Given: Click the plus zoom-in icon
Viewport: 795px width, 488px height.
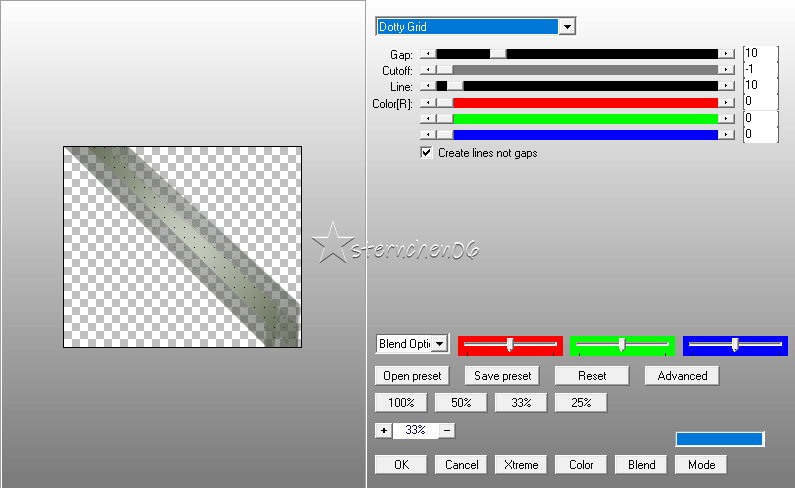Looking at the screenshot, I should [383, 430].
